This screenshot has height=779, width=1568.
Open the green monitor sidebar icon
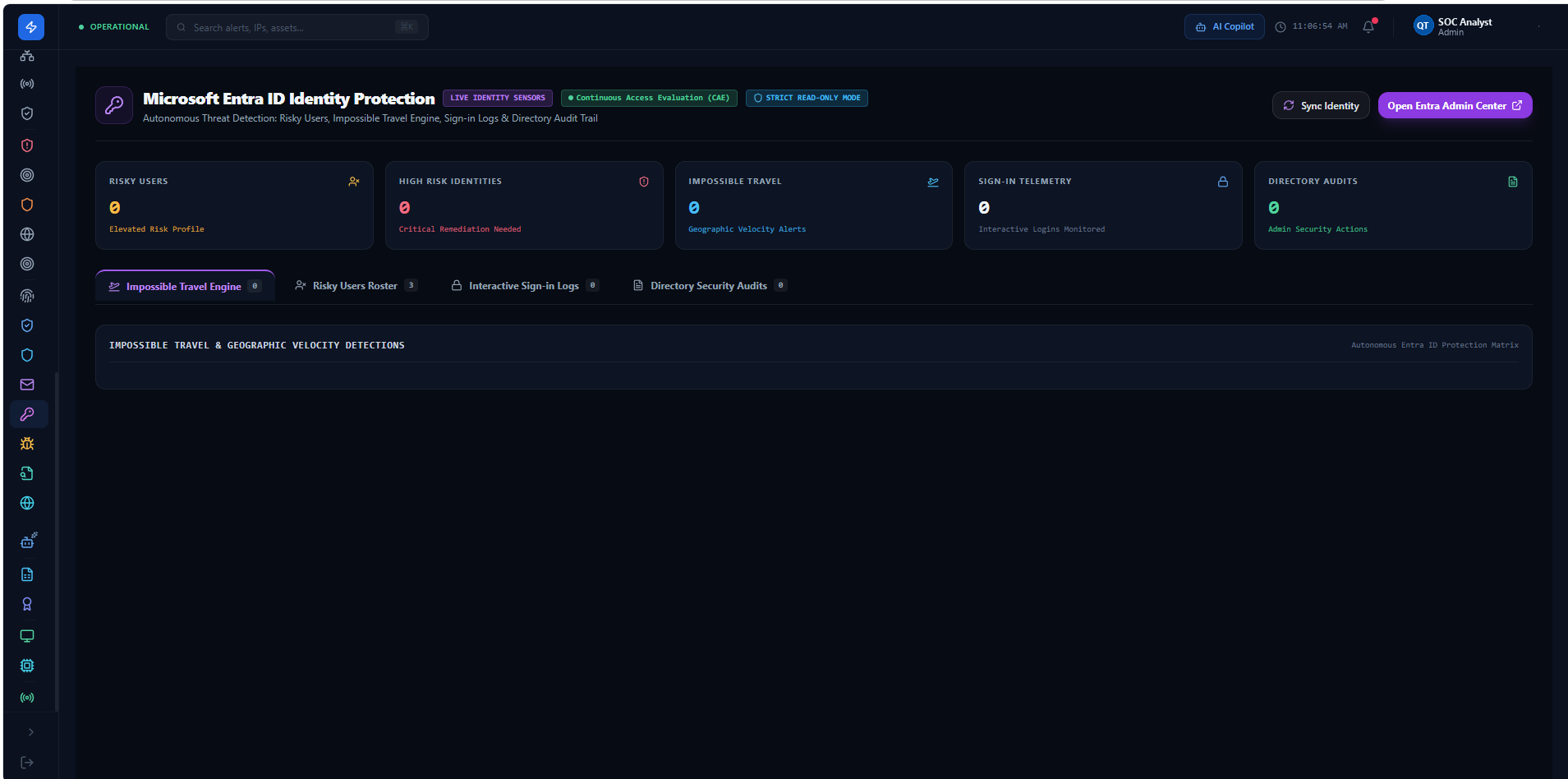coord(27,636)
